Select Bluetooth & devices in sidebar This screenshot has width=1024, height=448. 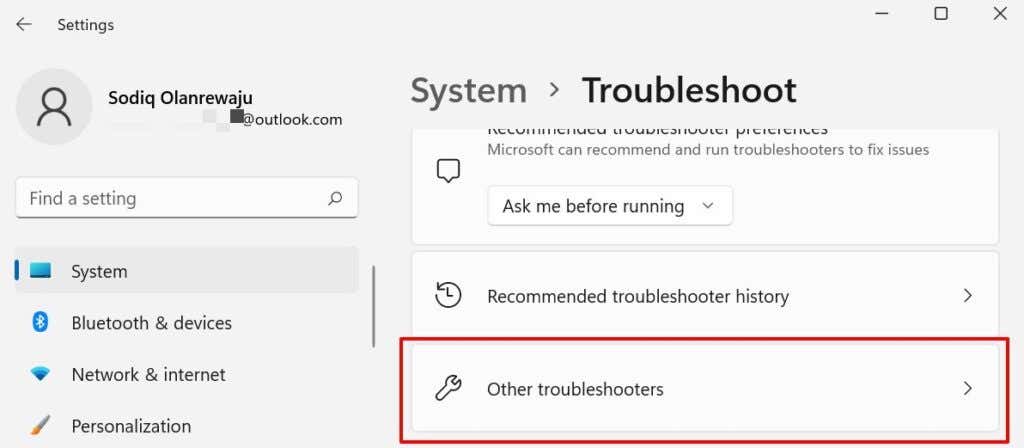[151, 323]
